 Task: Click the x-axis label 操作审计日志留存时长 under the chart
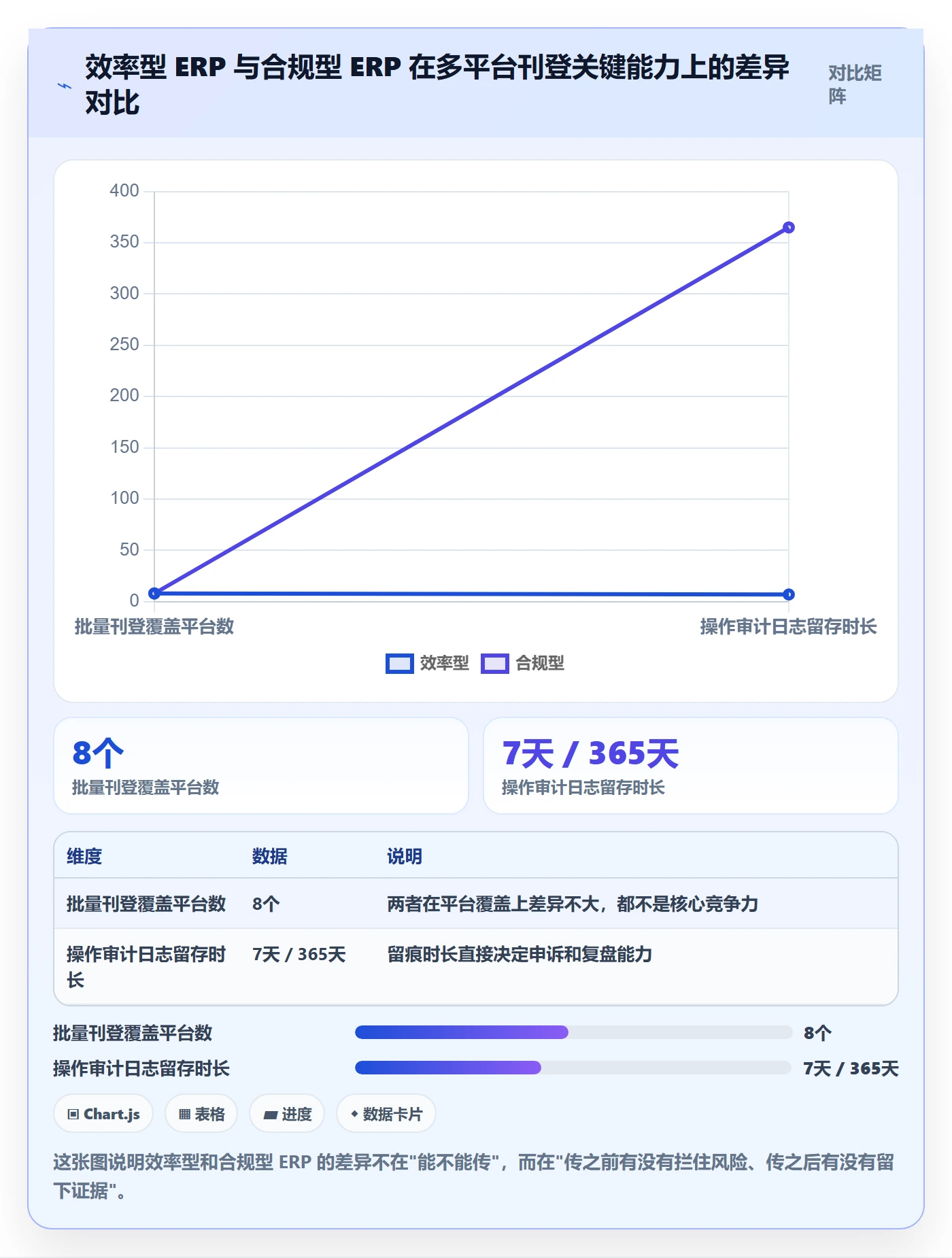point(788,626)
